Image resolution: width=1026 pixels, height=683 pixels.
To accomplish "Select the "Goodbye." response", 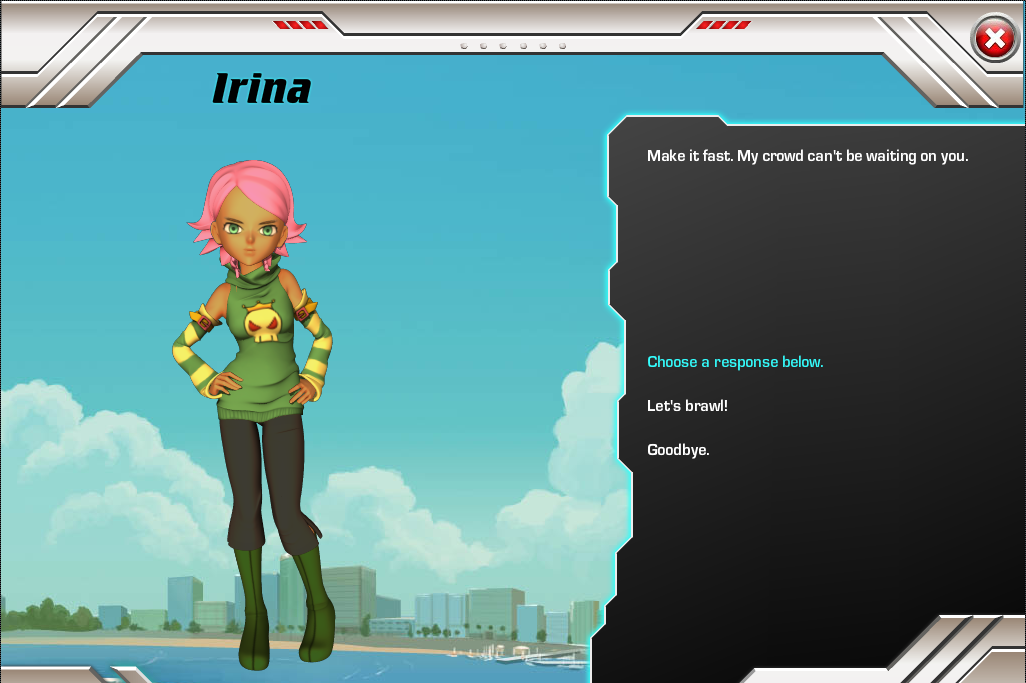I will point(678,450).
